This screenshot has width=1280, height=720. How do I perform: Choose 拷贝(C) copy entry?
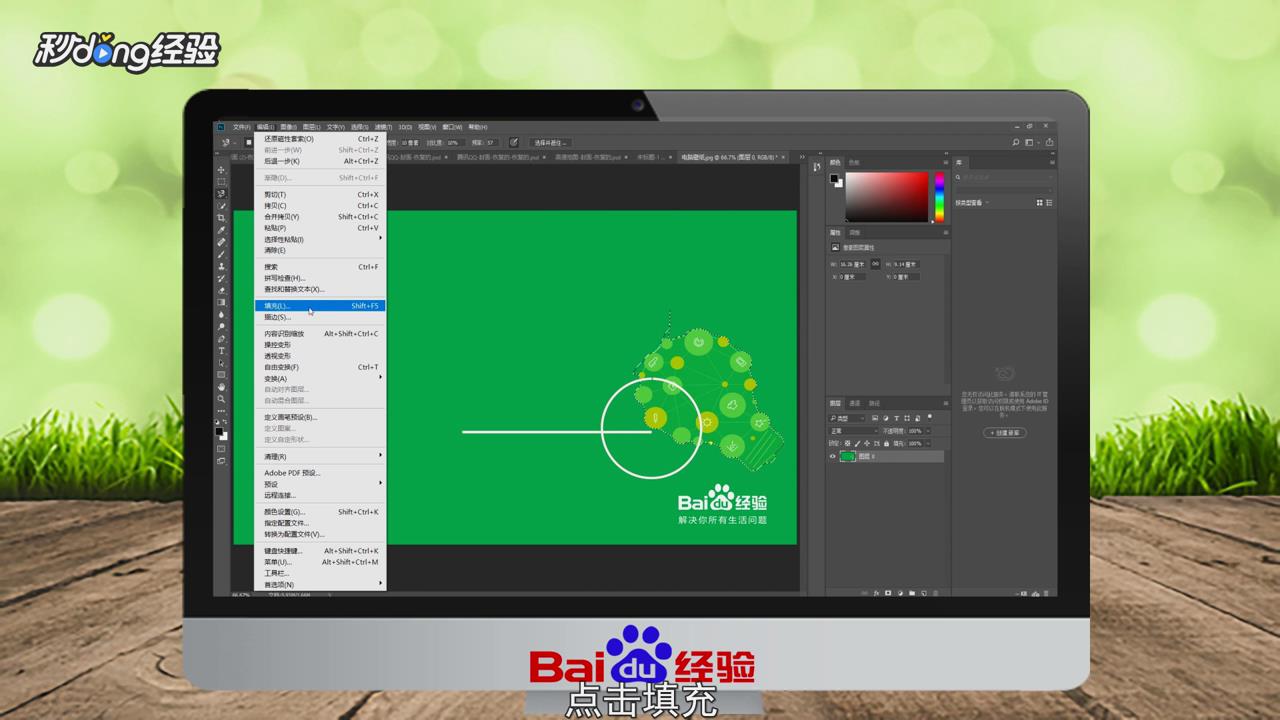[x=320, y=205]
